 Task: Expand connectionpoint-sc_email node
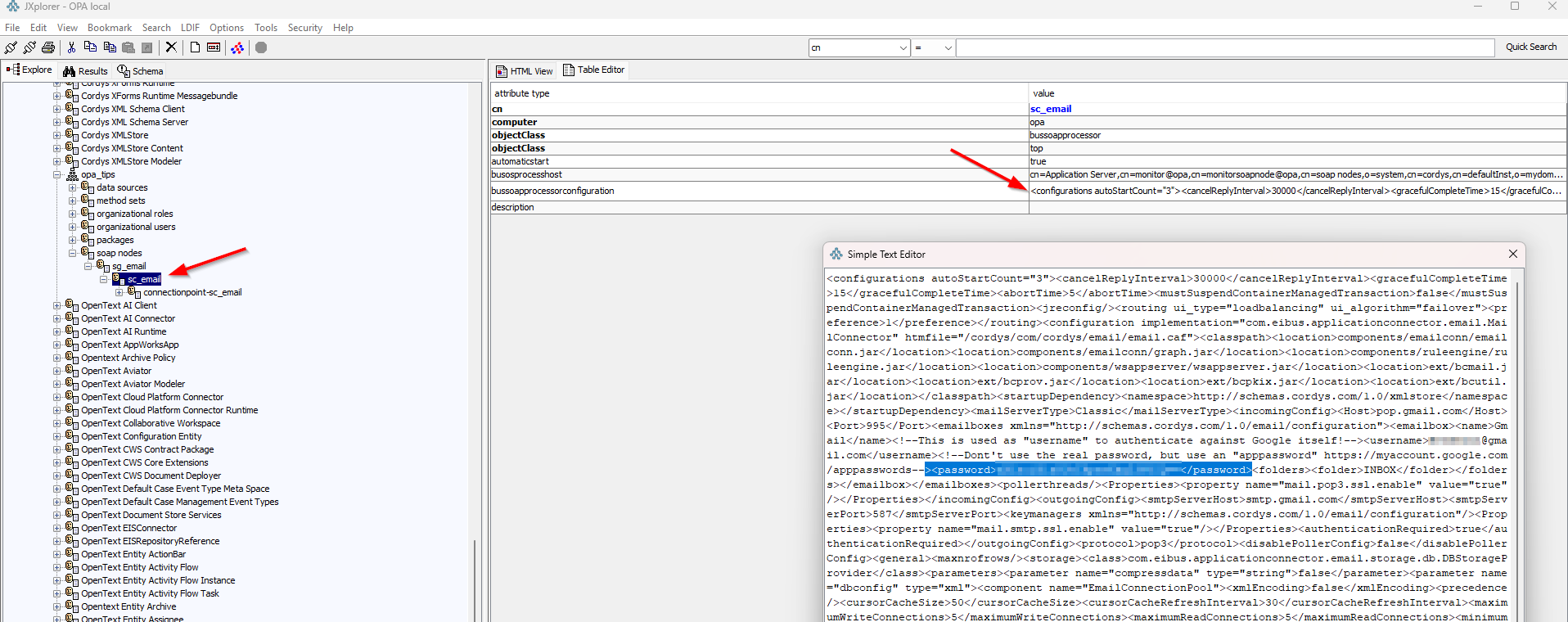pyautogui.click(x=119, y=292)
